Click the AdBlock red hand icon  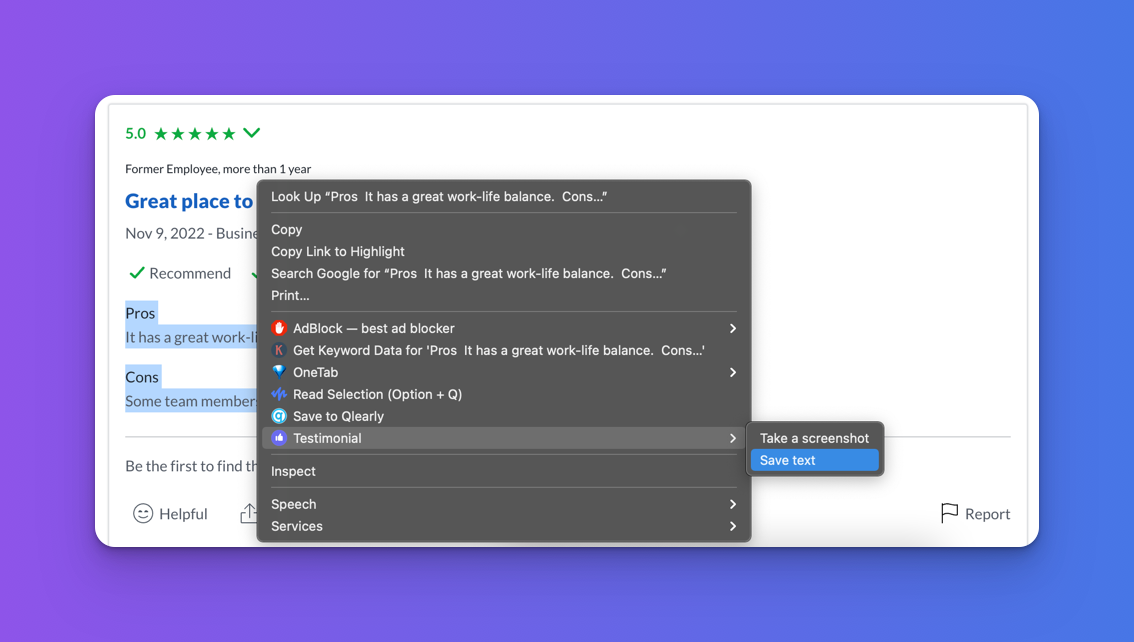(x=279, y=328)
